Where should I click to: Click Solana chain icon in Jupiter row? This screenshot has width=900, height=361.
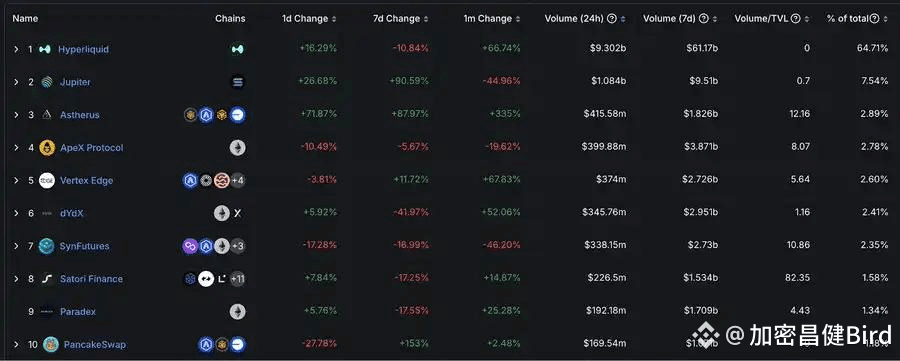(238, 82)
